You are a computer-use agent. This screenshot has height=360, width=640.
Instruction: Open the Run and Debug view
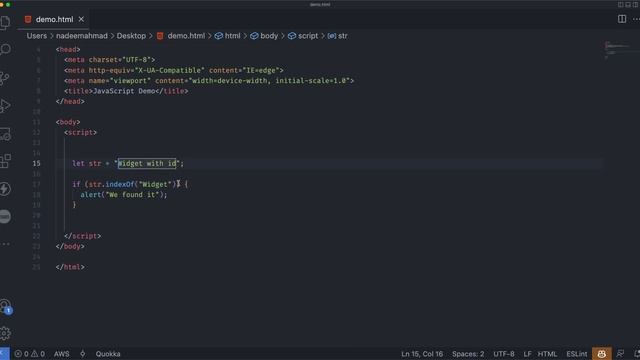pos(5,106)
